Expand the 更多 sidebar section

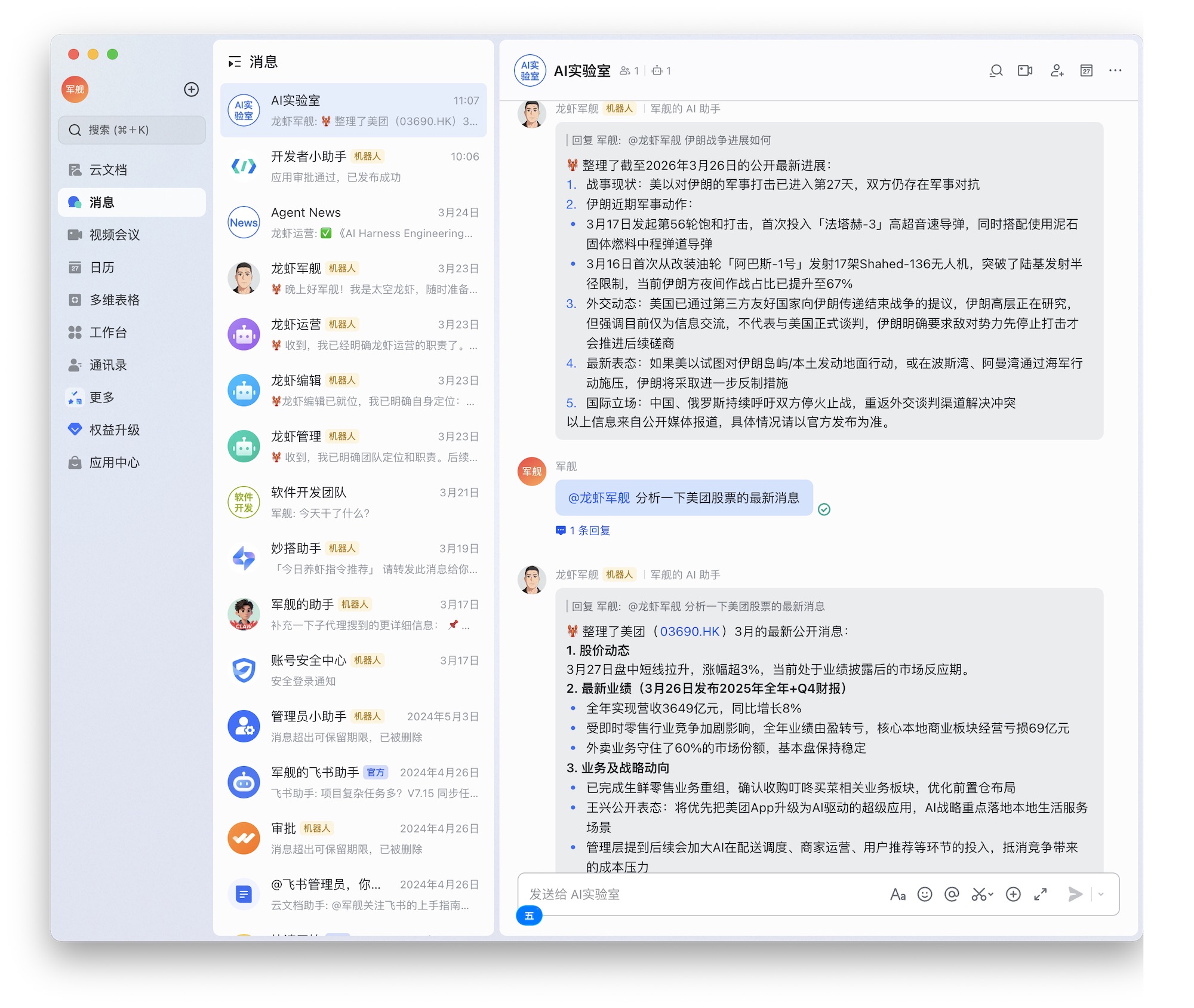(101, 397)
